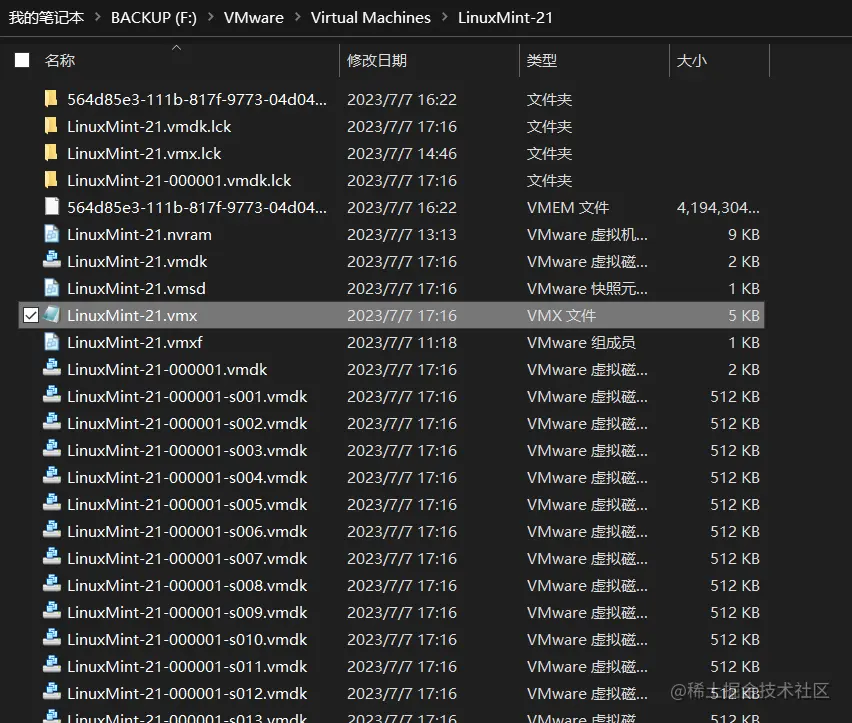
Task: Click the folder icon of the 564d85e3 folder
Action: [x=51, y=99]
